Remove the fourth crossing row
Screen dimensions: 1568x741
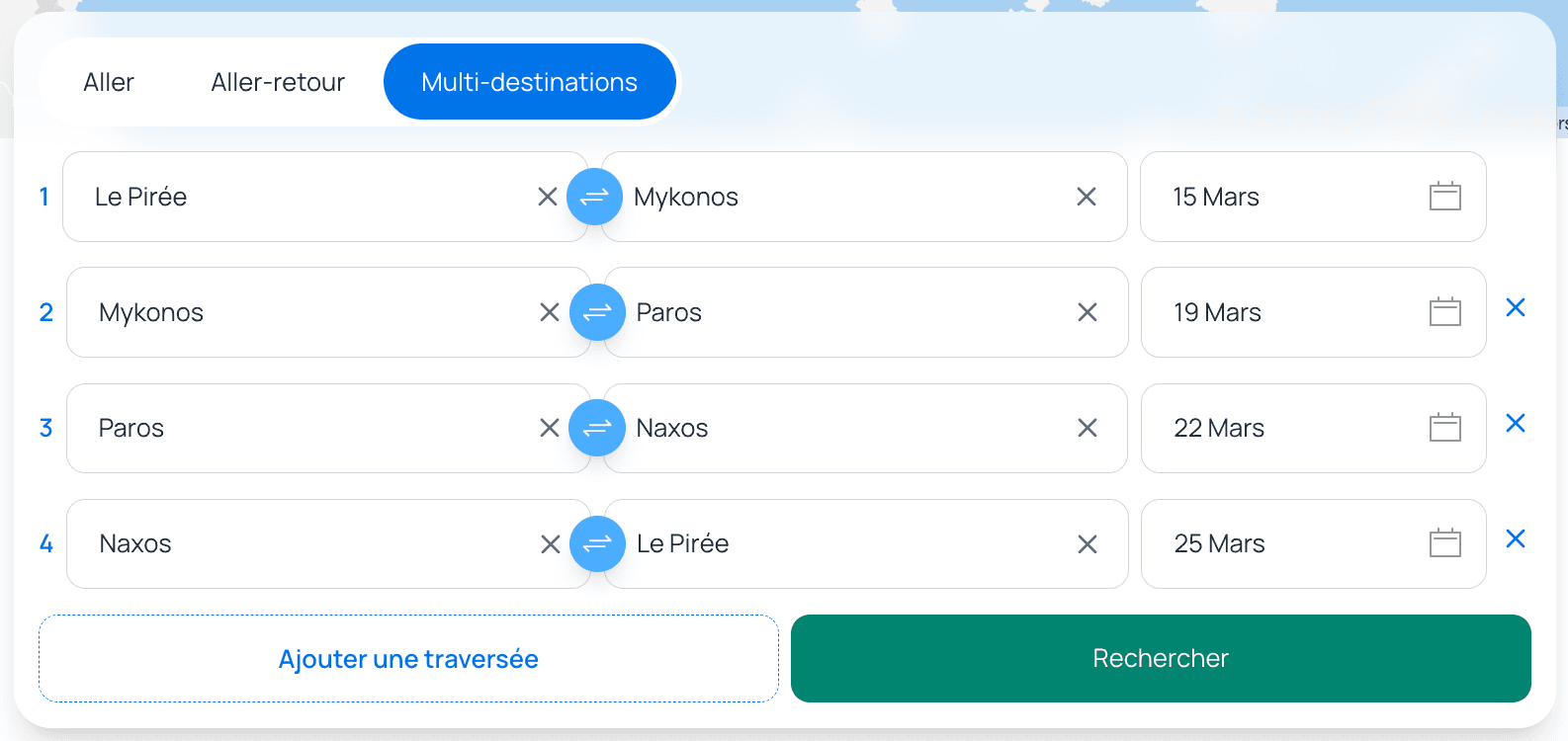[x=1516, y=539]
